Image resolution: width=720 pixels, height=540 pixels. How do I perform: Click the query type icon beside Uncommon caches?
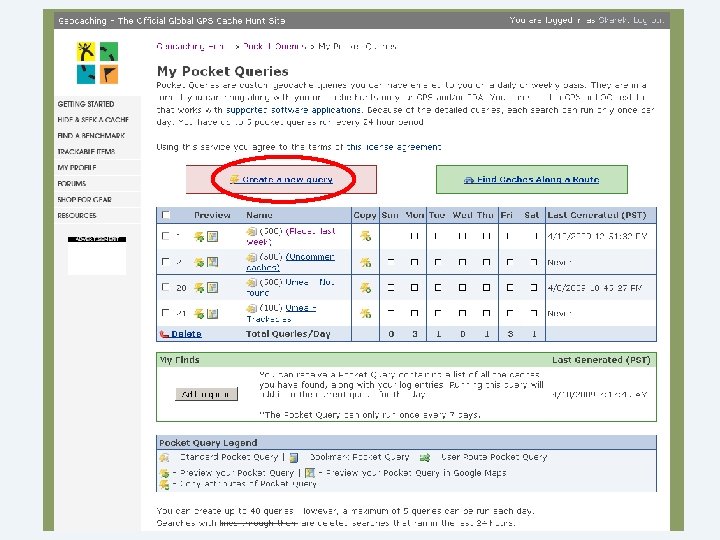pos(252,257)
